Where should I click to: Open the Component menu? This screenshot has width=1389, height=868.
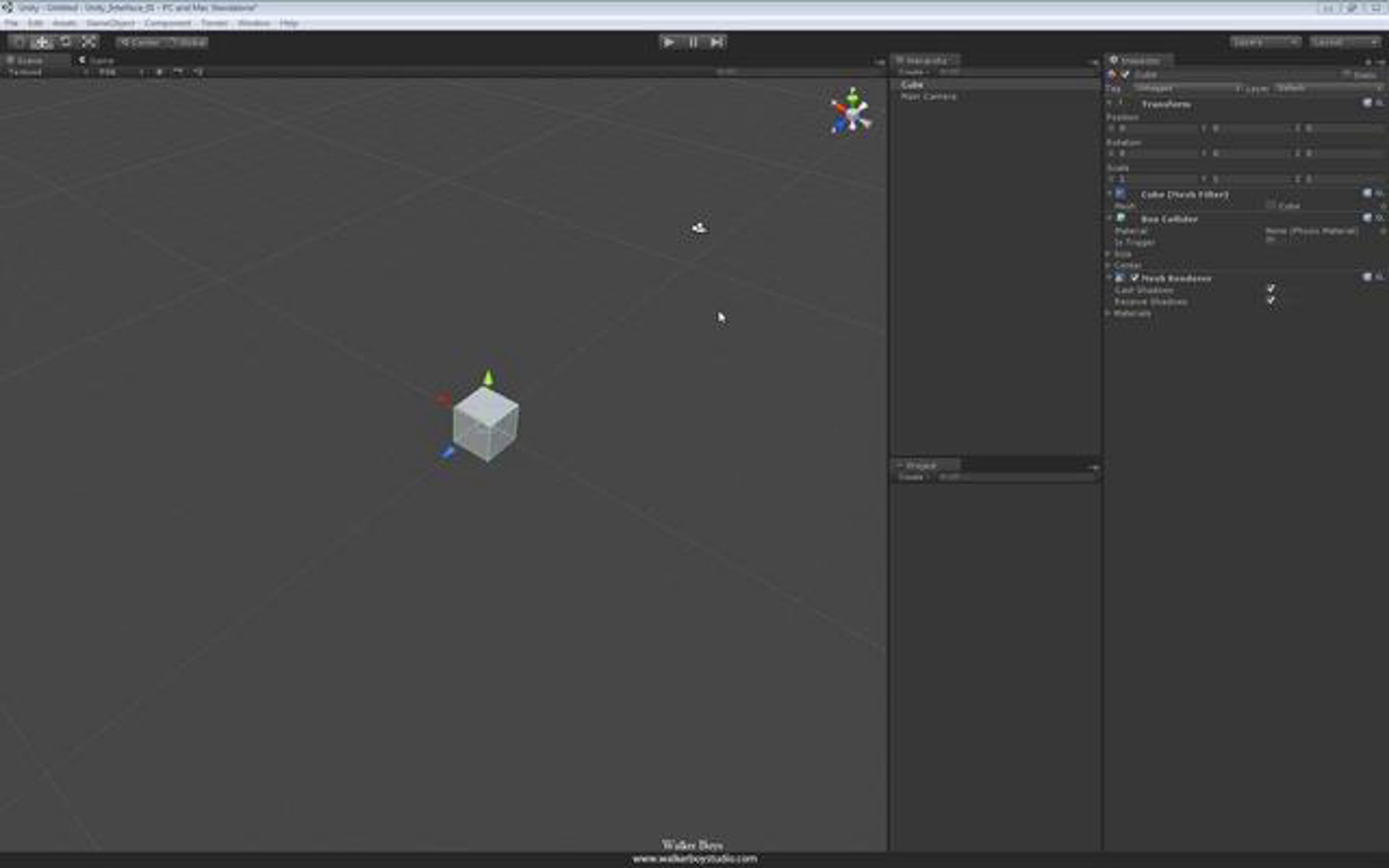[168, 23]
